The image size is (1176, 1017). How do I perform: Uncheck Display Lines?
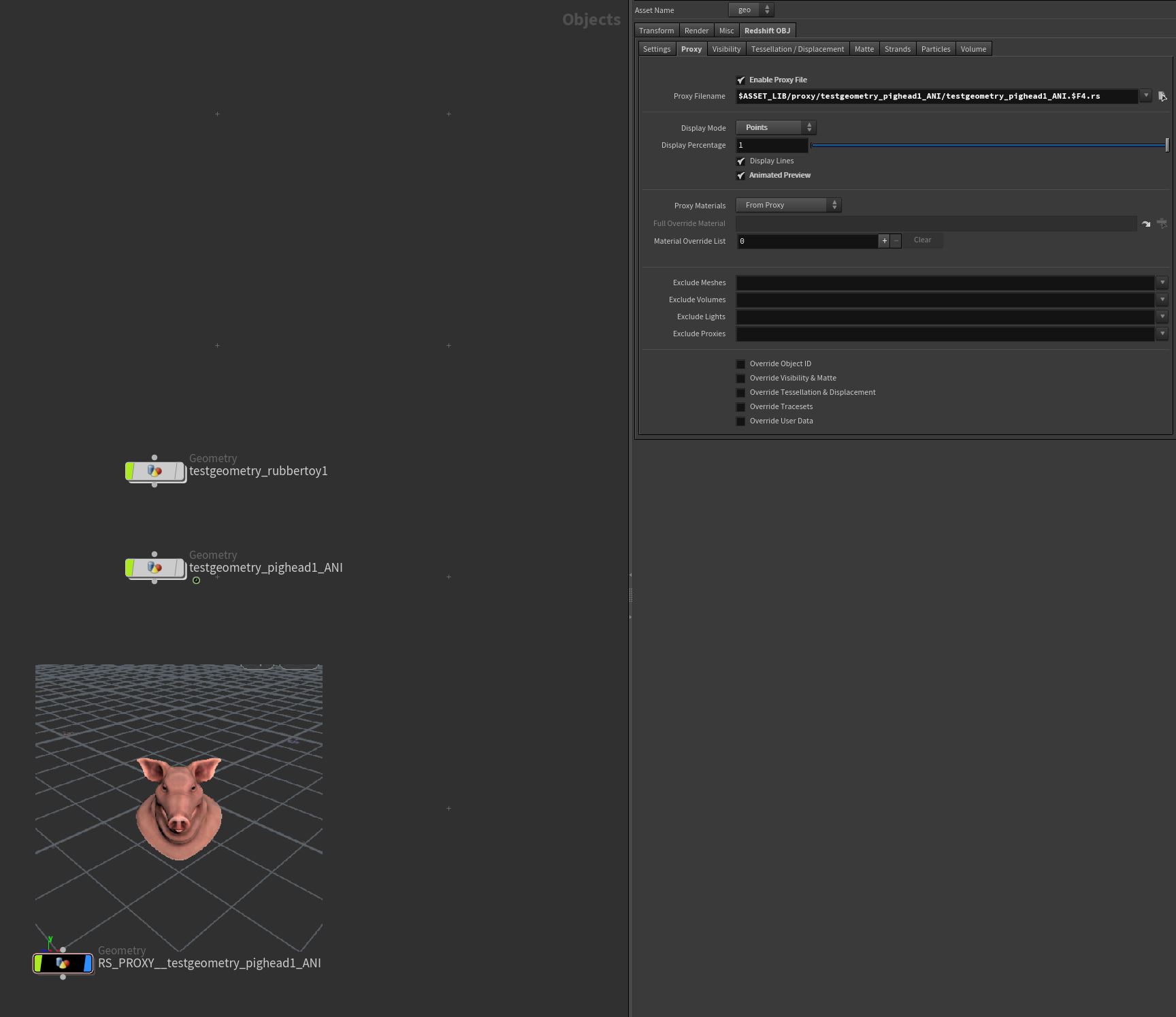(x=741, y=161)
